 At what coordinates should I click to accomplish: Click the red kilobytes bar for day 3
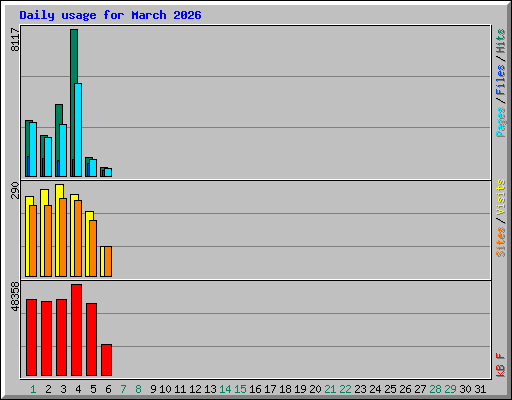[x=61, y=337]
